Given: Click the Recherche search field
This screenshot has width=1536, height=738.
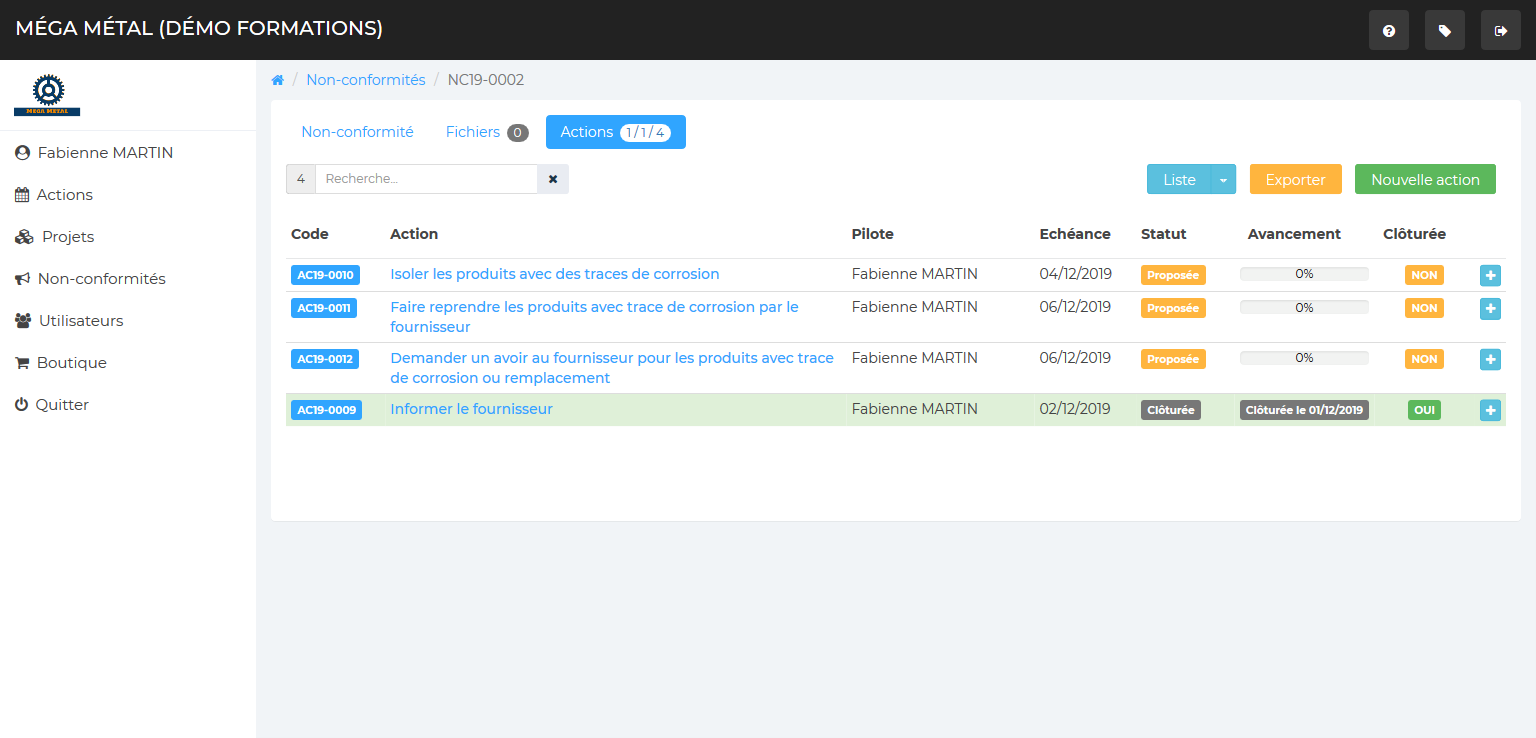Looking at the screenshot, I should [426, 179].
